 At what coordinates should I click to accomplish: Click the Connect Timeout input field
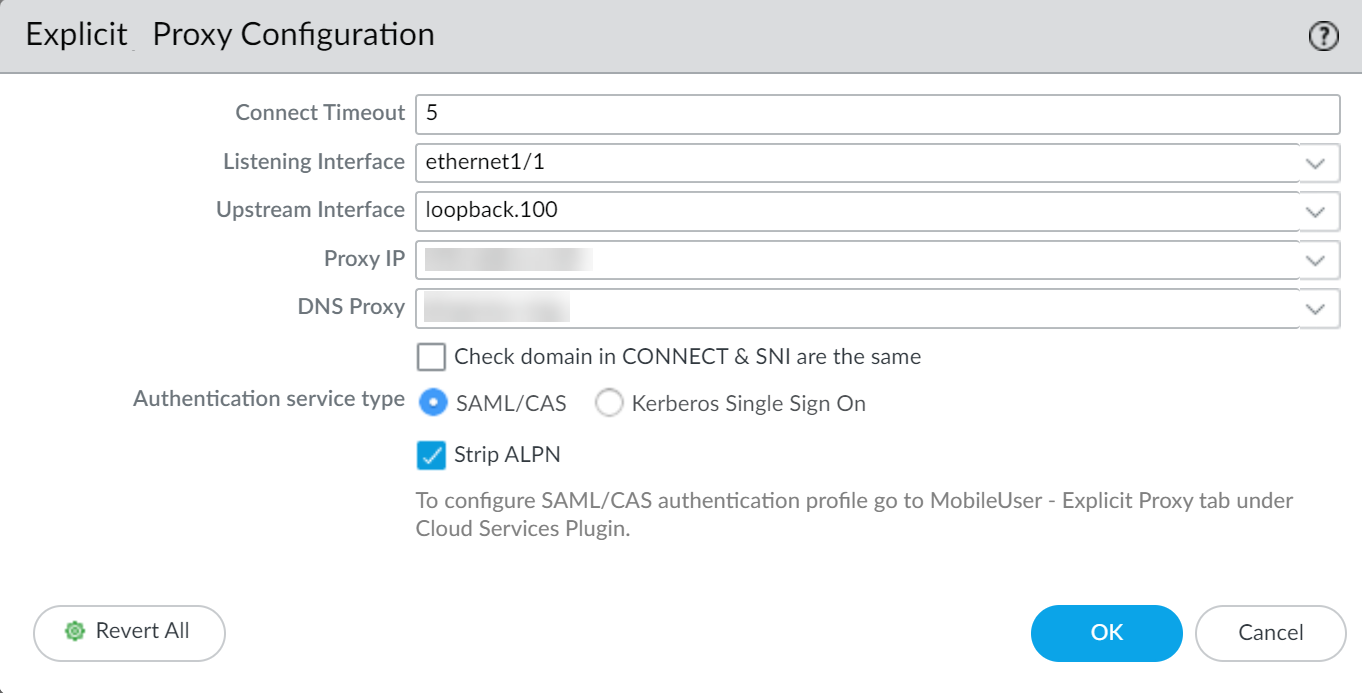click(x=876, y=114)
